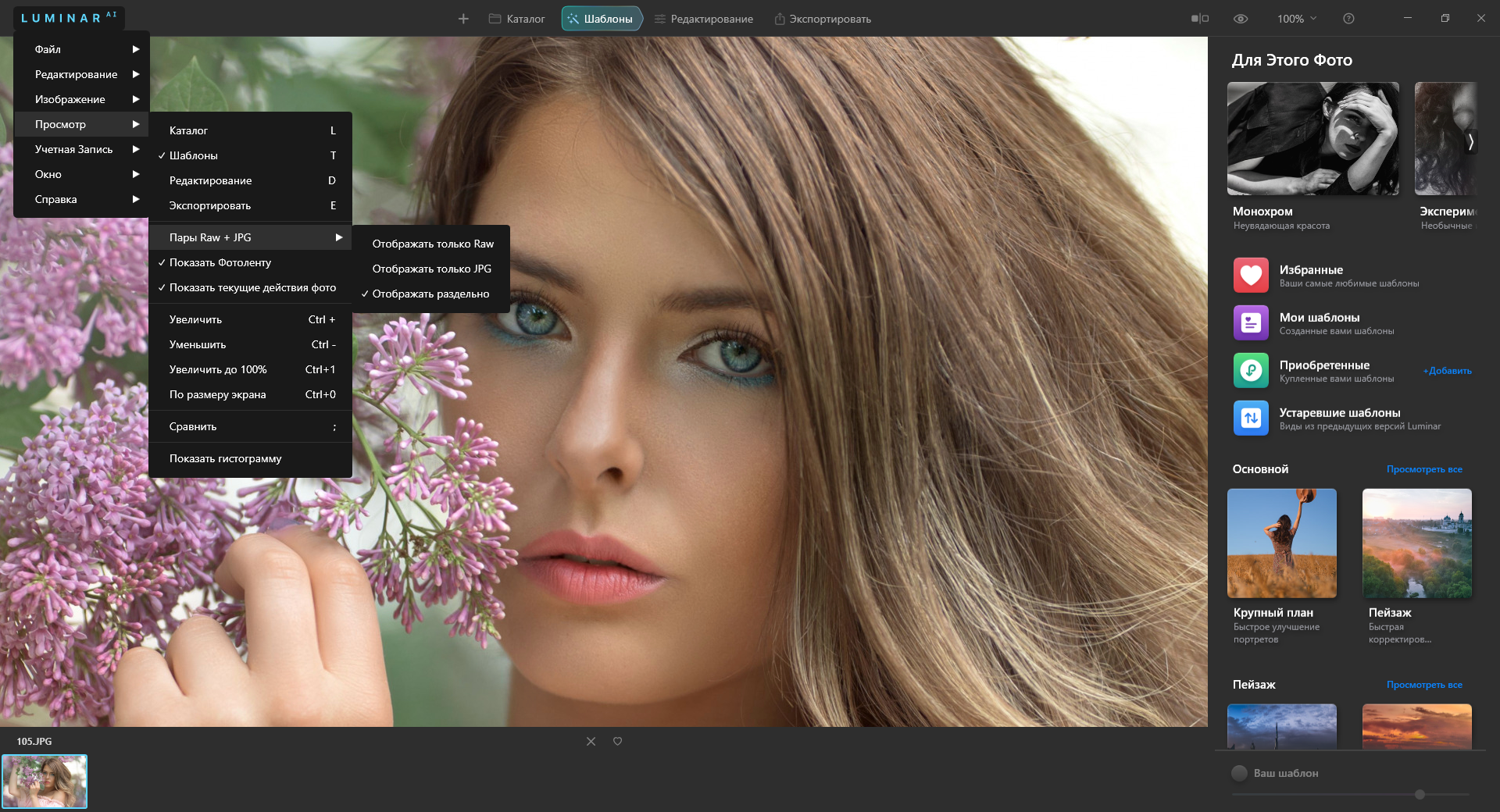Click the reject X icon under photo

(x=591, y=741)
